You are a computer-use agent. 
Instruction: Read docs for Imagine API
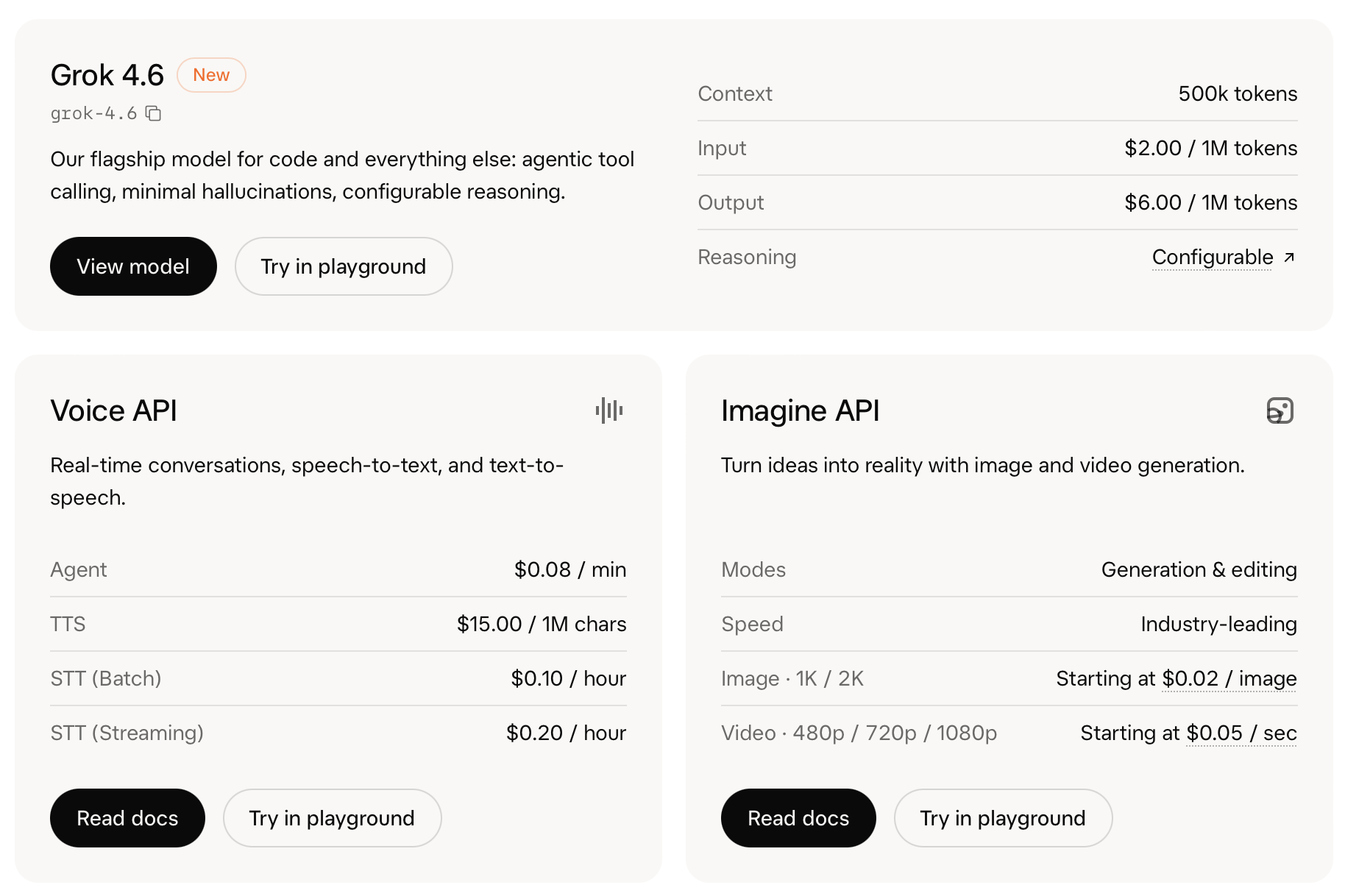798,818
